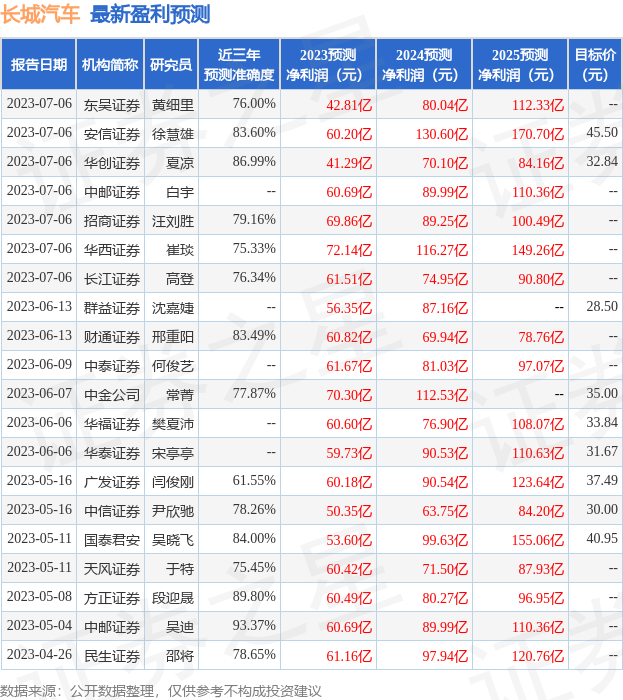Click analyst name 何俊艺
The width and height of the screenshot is (623, 700).
click(173, 366)
